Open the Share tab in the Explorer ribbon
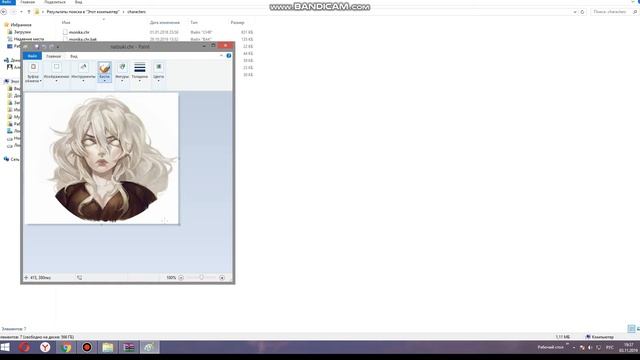Image resolution: width=640 pixels, height=360 pixels. [55, 2]
